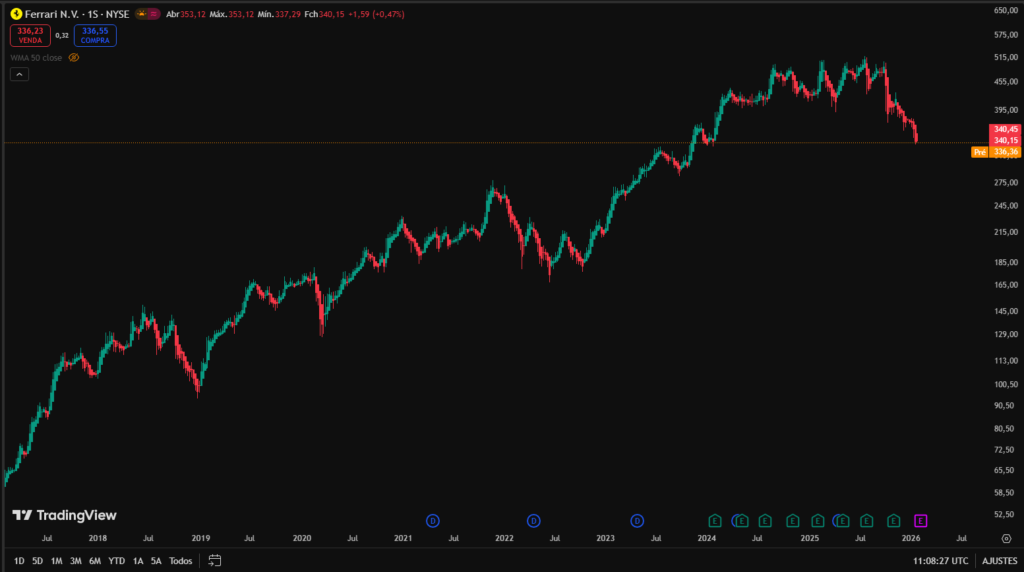The height and width of the screenshot is (572, 1024).
Task: Click the red 340,45 price label
Action: pos(1005,129)
